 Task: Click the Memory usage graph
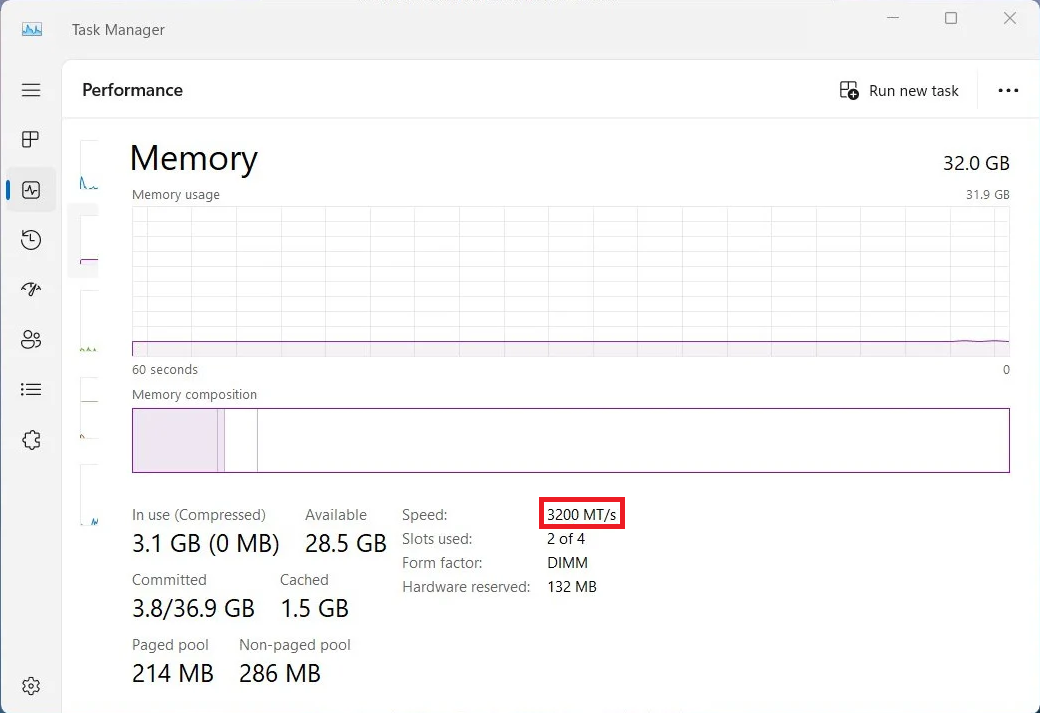(x=570, y=281)
